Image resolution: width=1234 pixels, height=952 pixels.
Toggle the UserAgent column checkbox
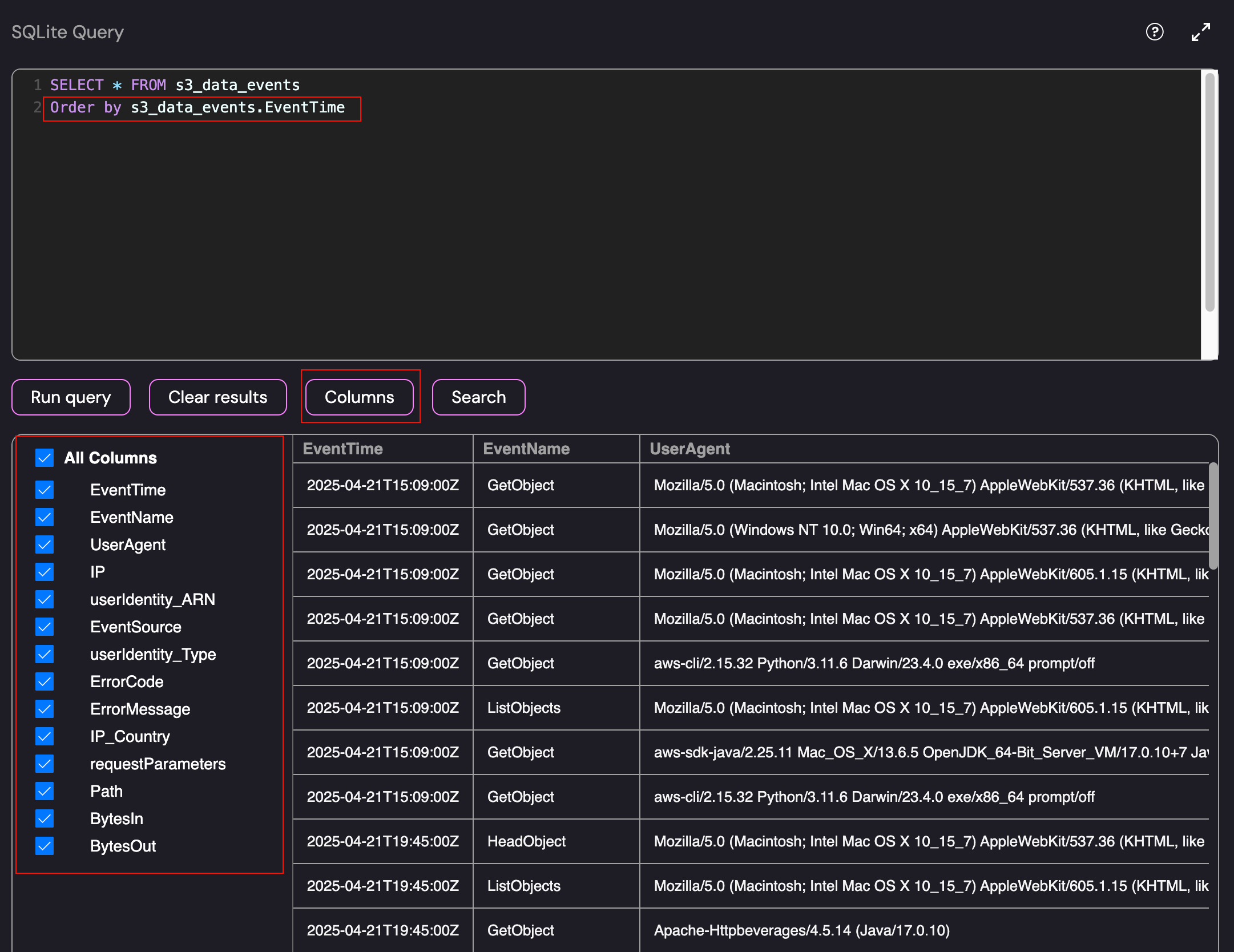point(45,544)
